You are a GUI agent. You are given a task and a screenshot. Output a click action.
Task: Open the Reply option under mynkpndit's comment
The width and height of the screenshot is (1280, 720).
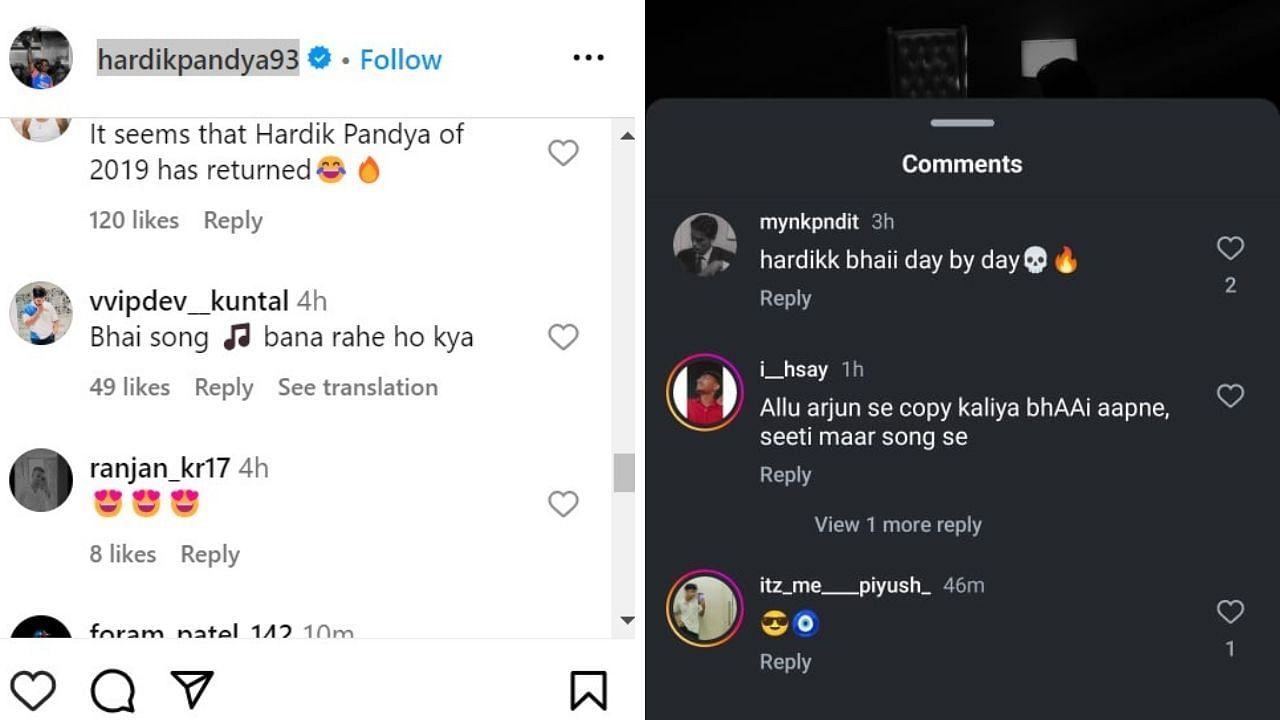click(785, 298)
